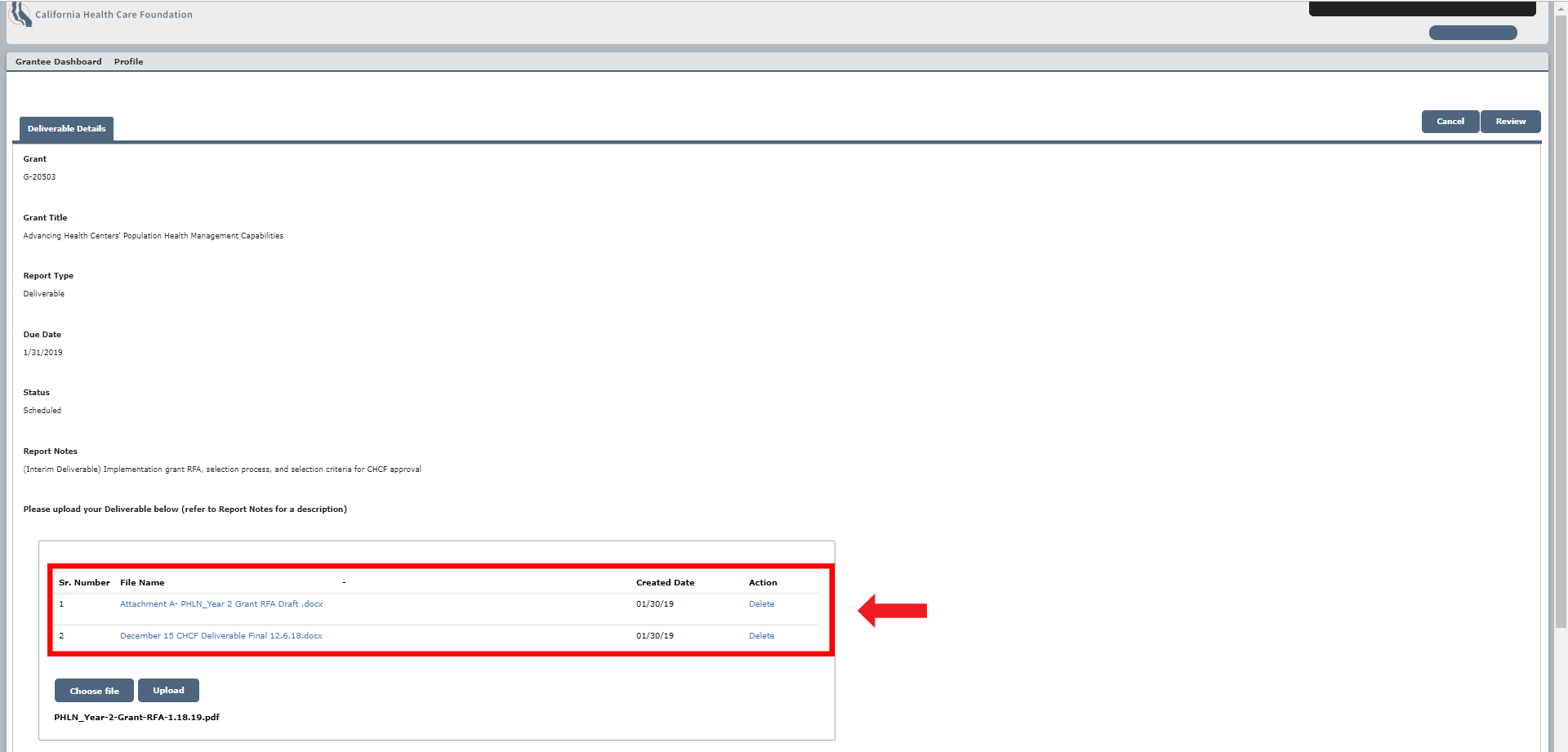Click the Choose file button
1568x752 pixels.
pos(94,691)
